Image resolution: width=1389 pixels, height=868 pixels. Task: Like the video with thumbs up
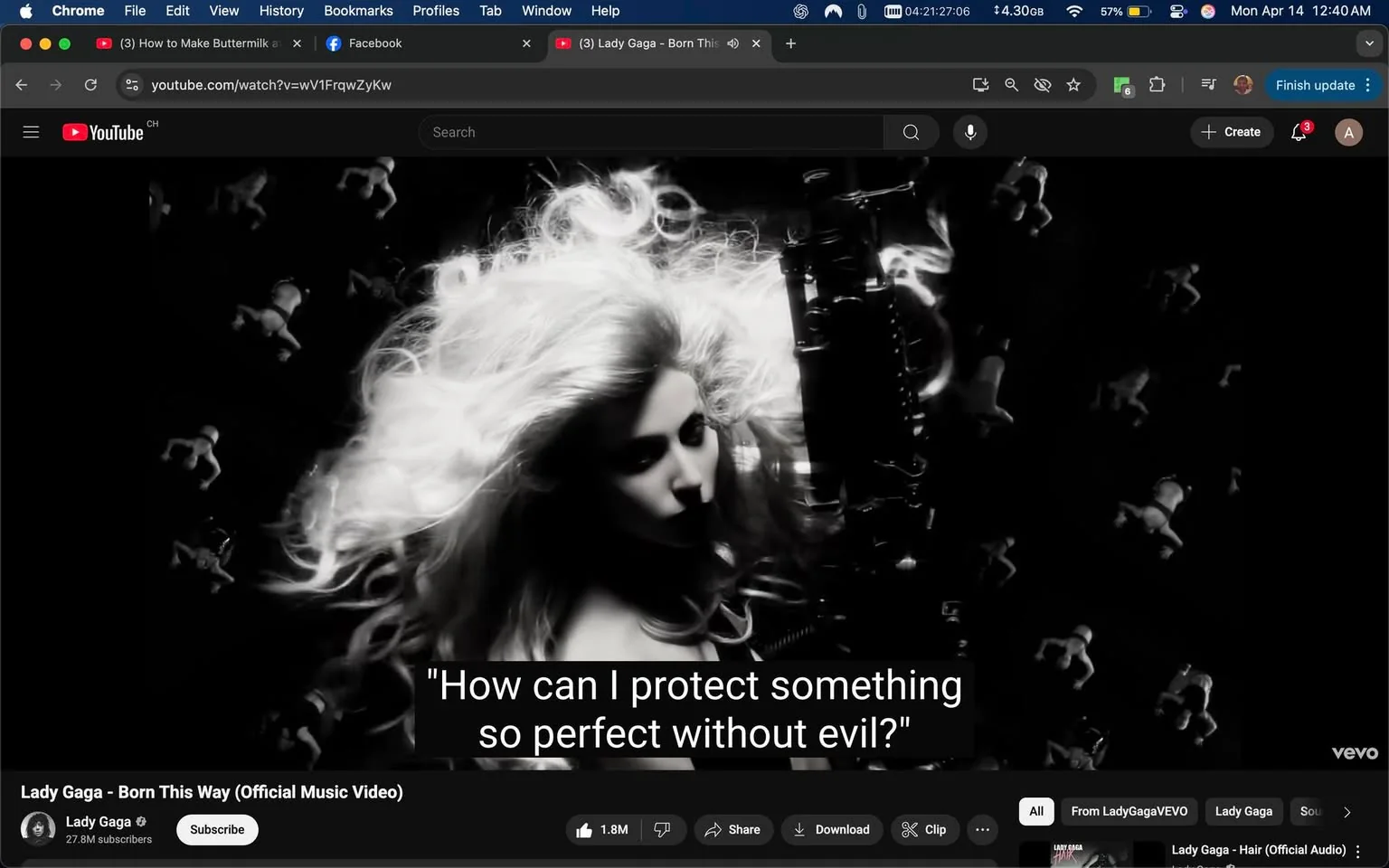(602, 830)
